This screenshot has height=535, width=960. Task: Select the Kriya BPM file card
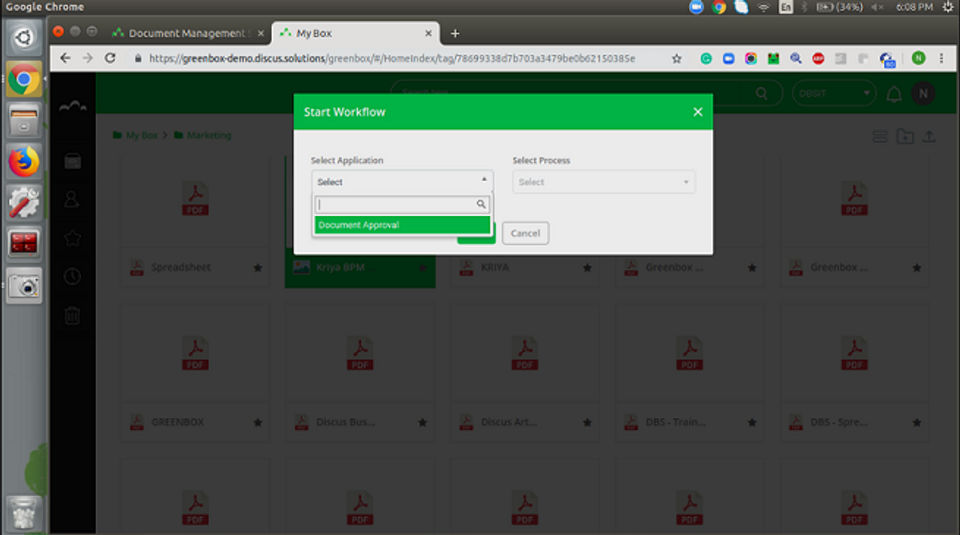point(360,268)
